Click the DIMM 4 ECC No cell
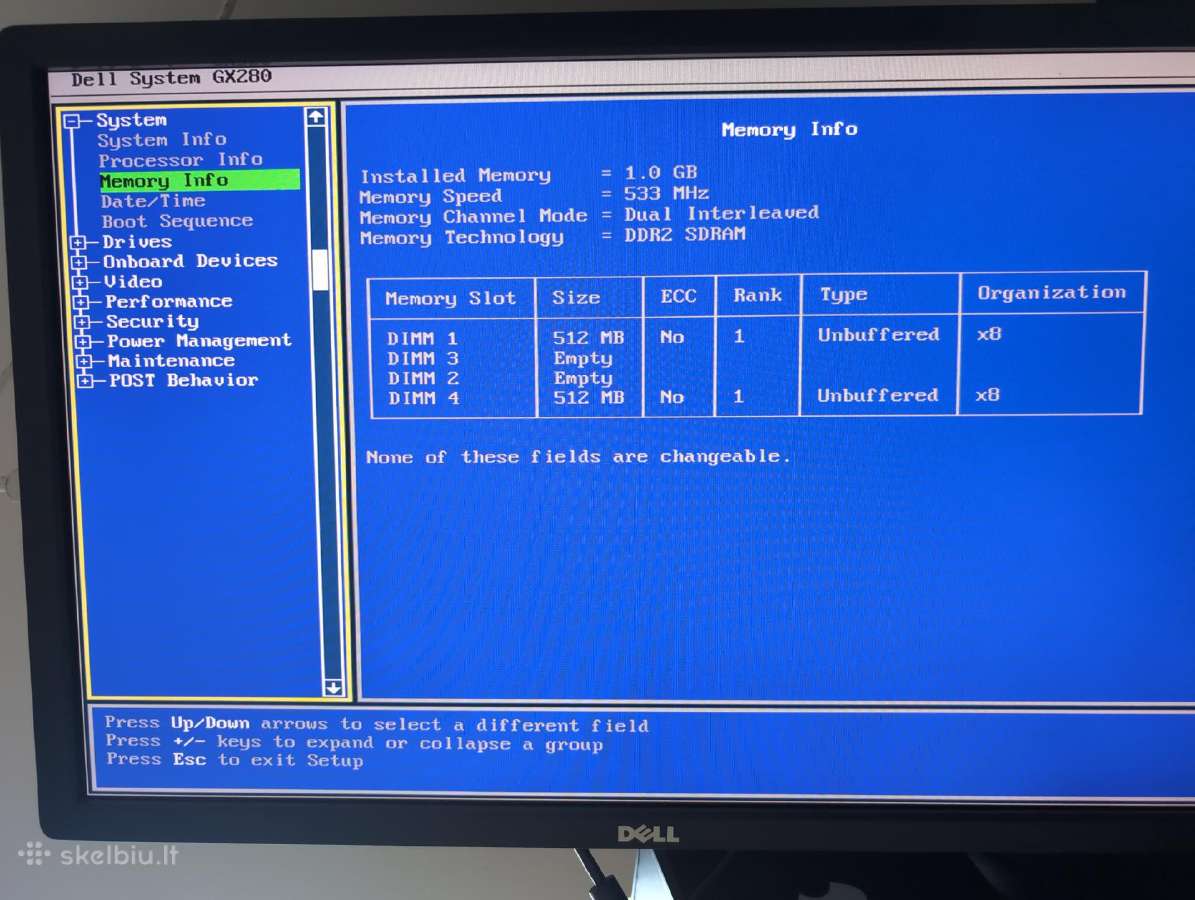The image size is (1195, 900). coord(672,397)
